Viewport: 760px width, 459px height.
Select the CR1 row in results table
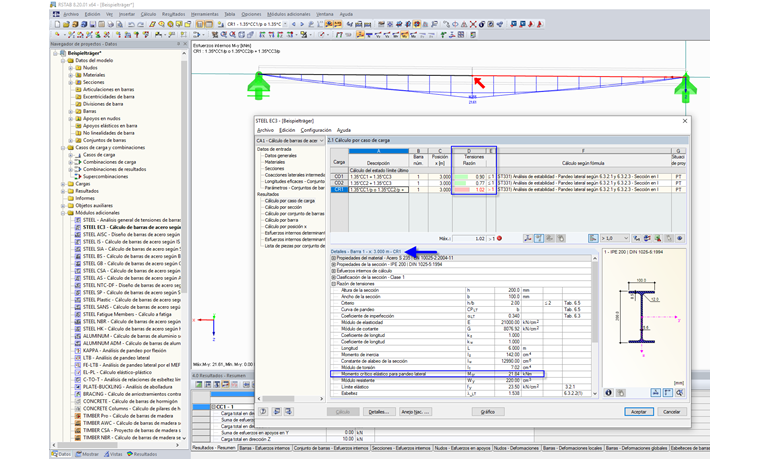tap(339, 189)
